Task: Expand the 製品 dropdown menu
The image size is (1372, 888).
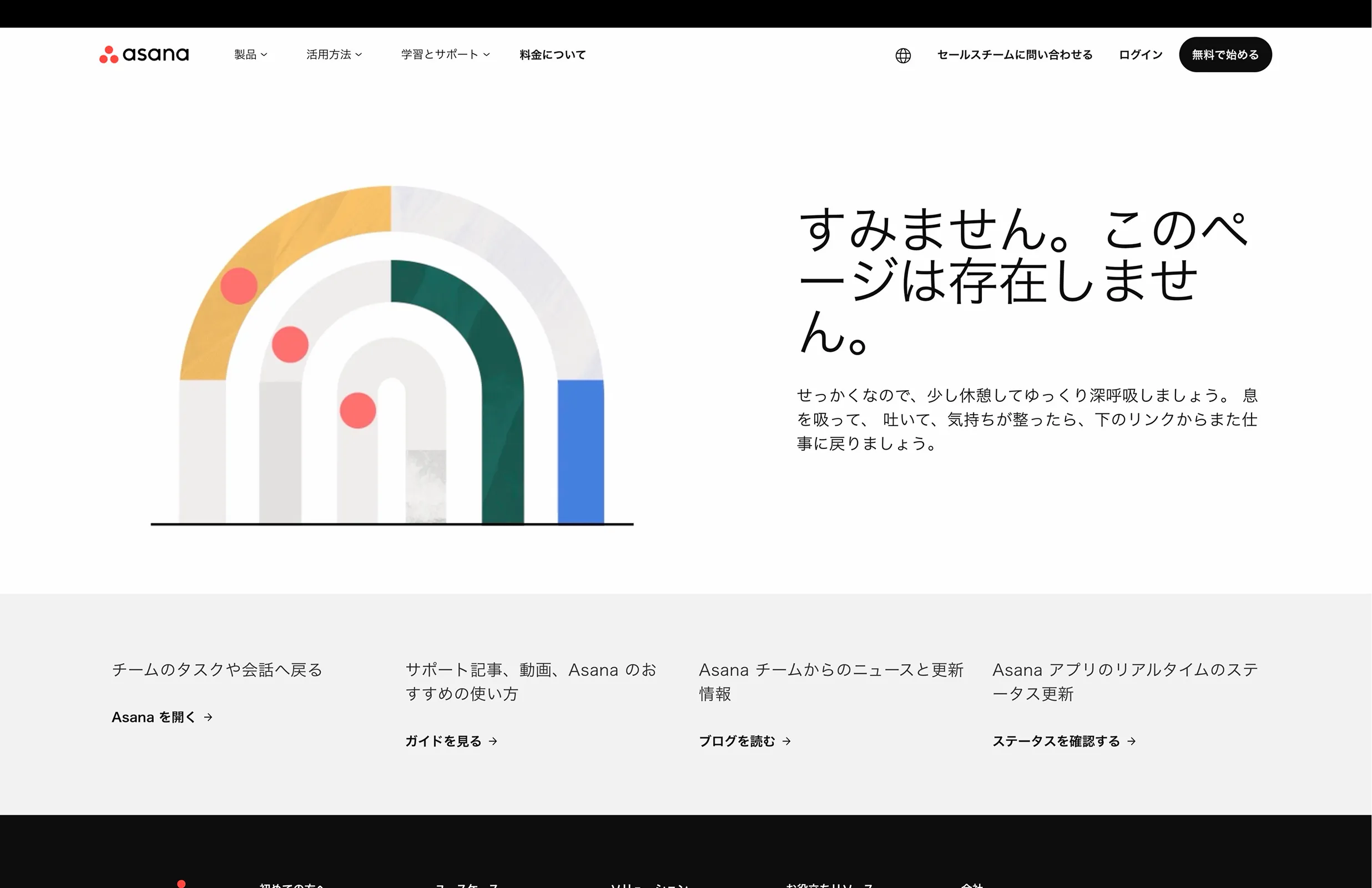Action: tap(251, 54)
